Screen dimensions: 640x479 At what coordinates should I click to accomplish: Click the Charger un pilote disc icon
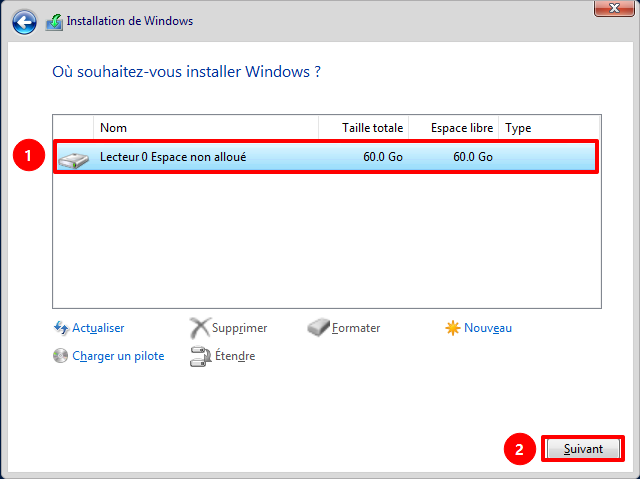pyautogui.click(x=61, y=356)
